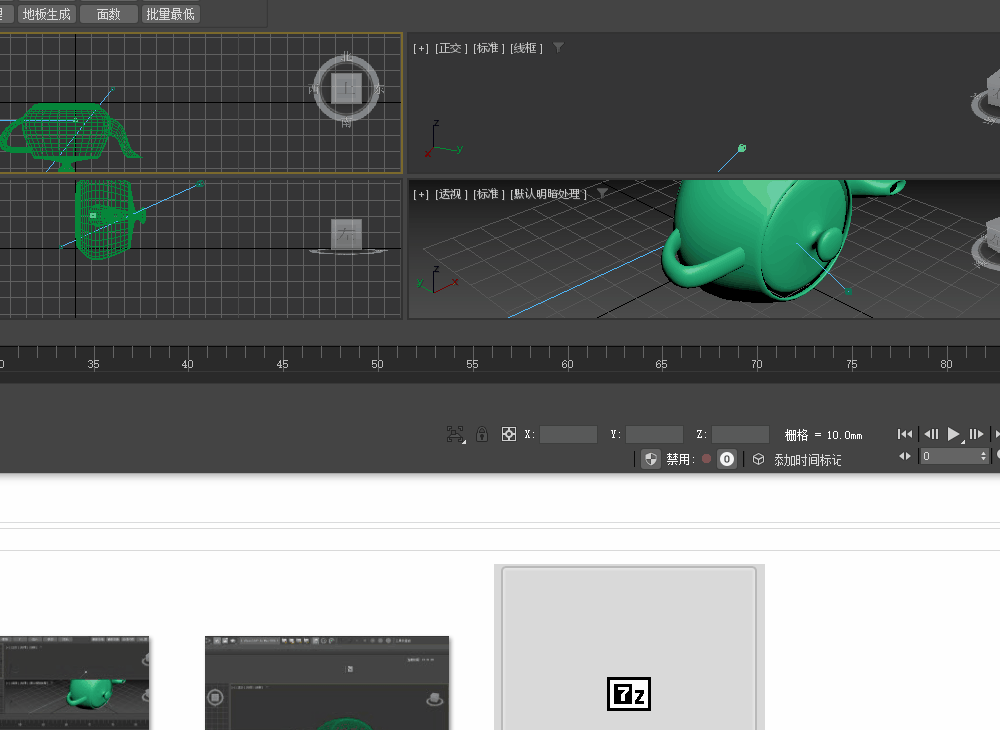Toggle Key Mode with the arrows icon

[x=904, y=456]
